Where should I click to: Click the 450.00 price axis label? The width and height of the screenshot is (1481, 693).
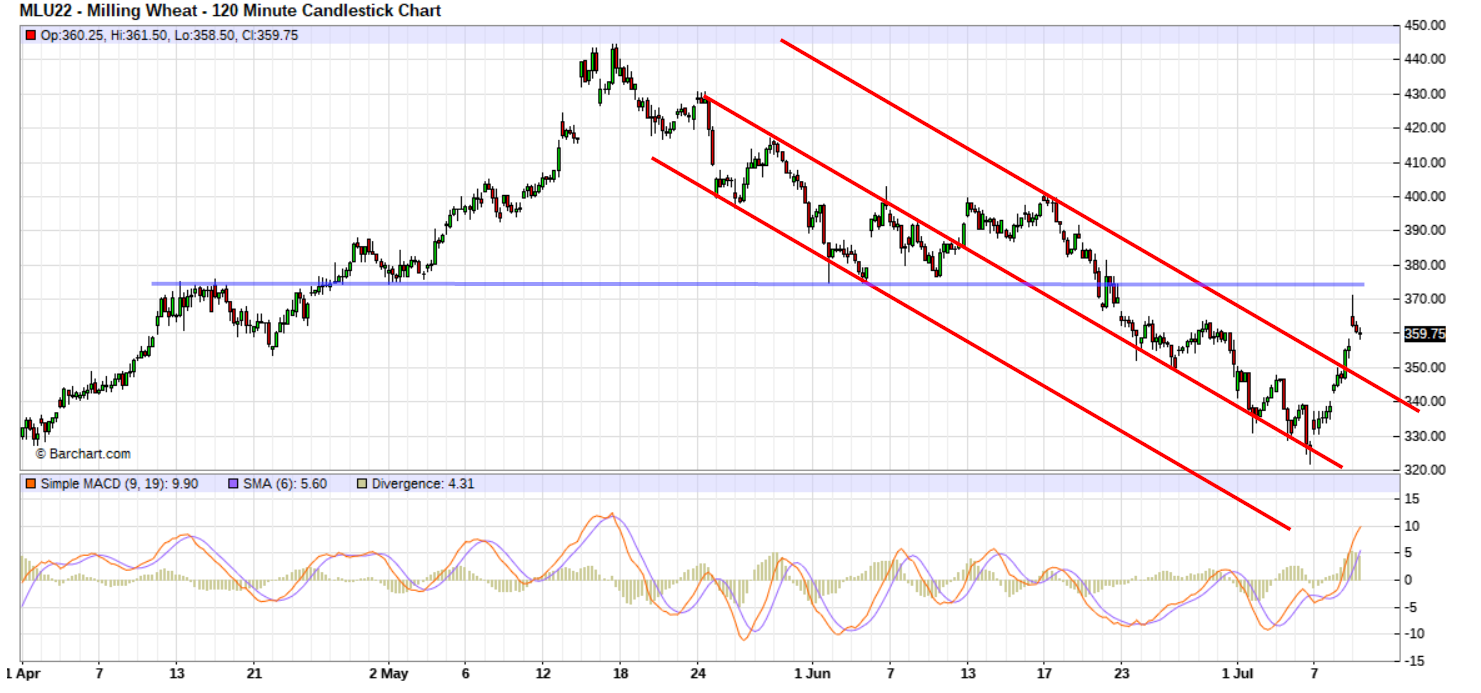[1424, 25]
